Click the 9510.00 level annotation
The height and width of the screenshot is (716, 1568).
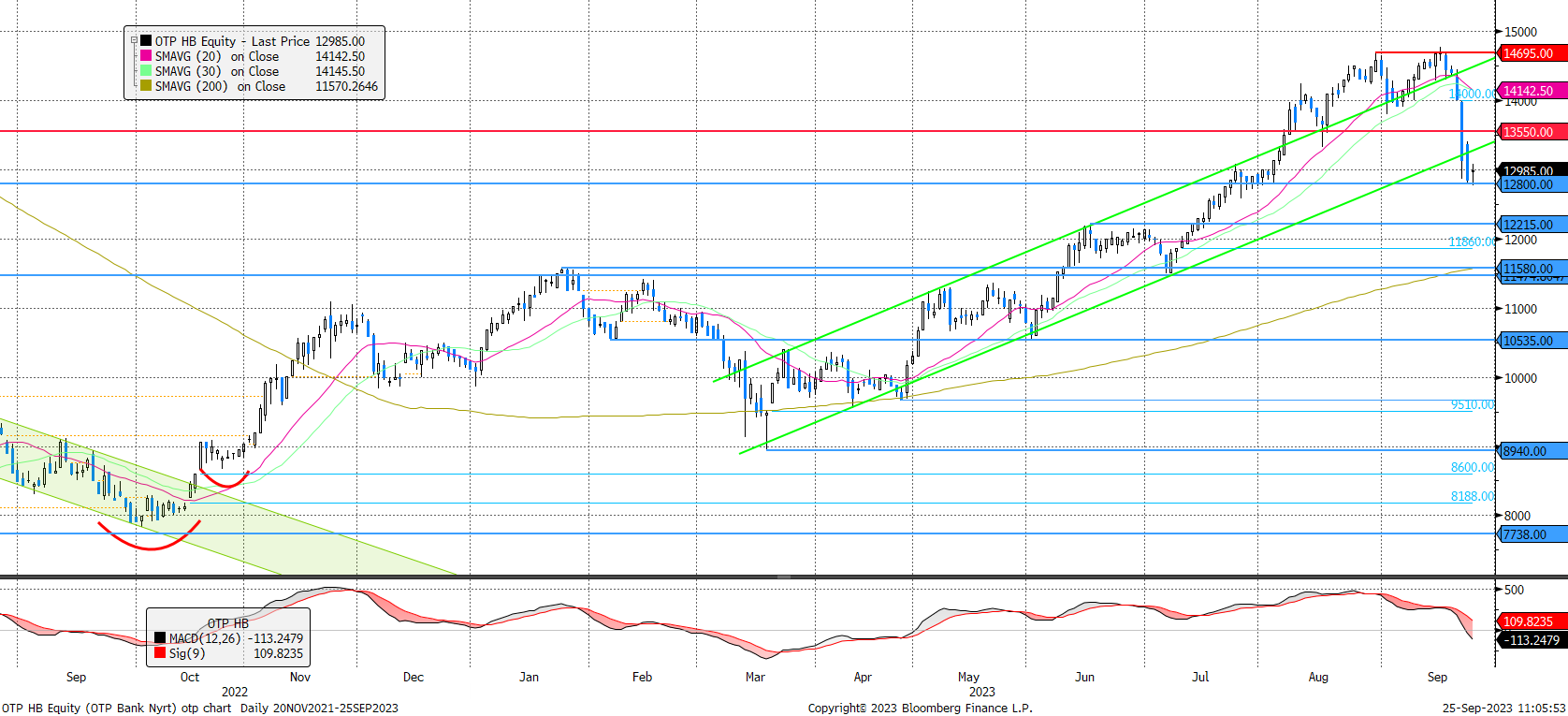click(x=1473, y=404)
